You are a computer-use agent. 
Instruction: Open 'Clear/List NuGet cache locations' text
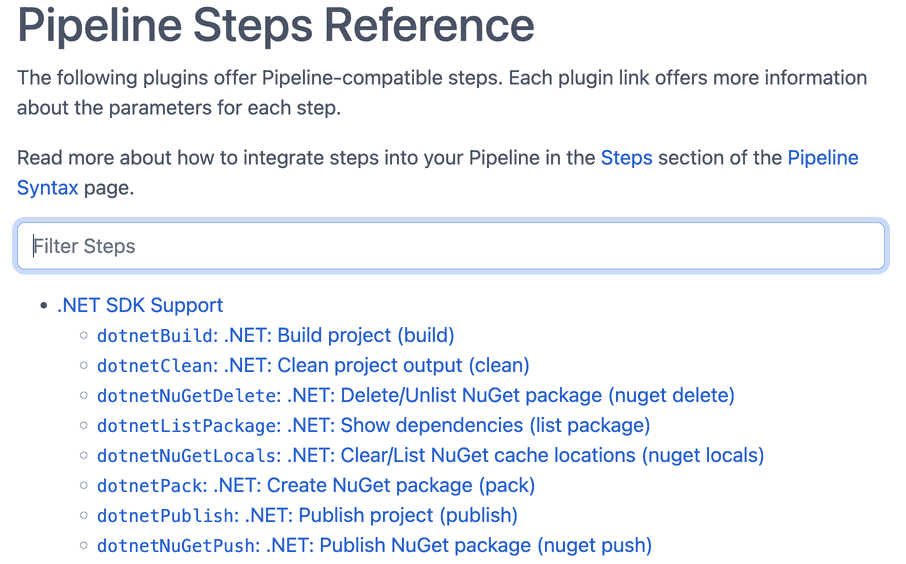pos(488,456)
